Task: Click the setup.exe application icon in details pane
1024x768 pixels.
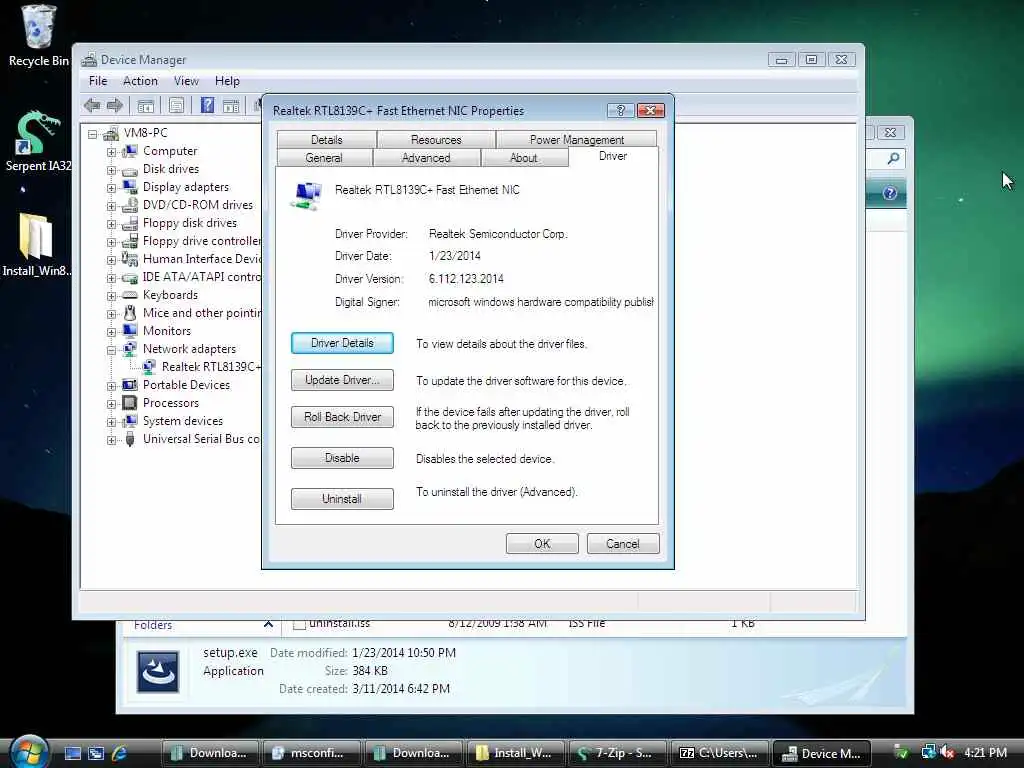Action: click(x=157, y=671)
